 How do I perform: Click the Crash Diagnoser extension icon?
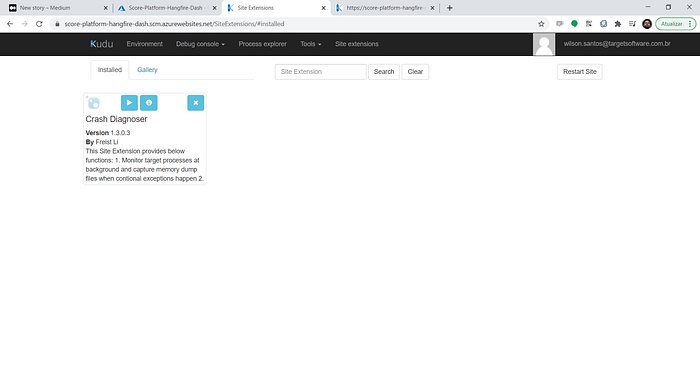pos(93,103)
